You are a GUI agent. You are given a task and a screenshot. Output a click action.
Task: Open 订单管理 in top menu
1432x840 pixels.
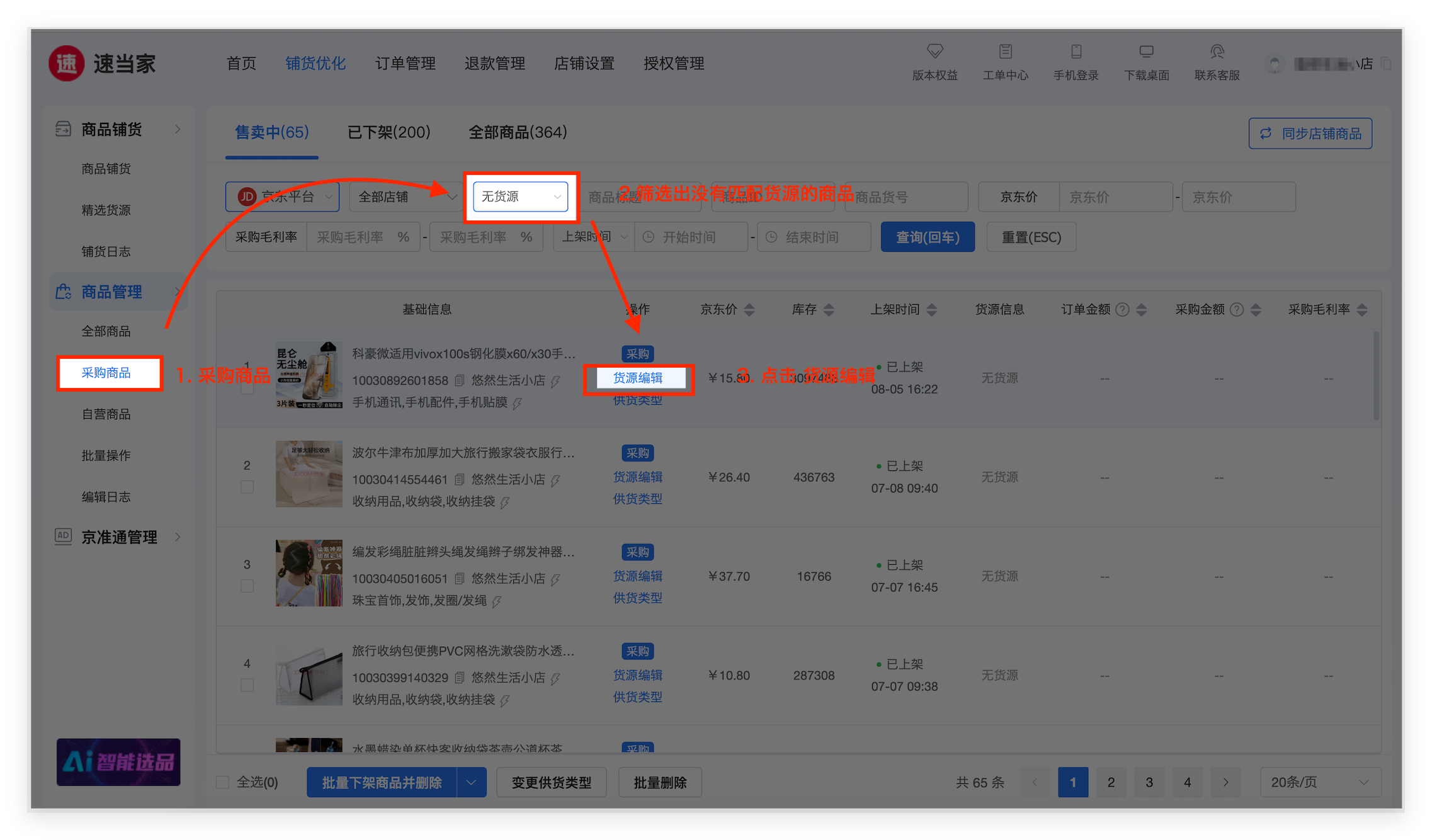click(405, 64)
